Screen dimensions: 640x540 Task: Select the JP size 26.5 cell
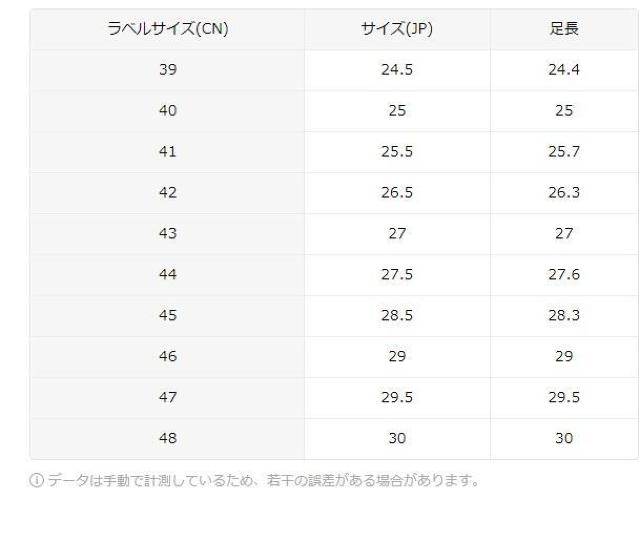(397, 193)
